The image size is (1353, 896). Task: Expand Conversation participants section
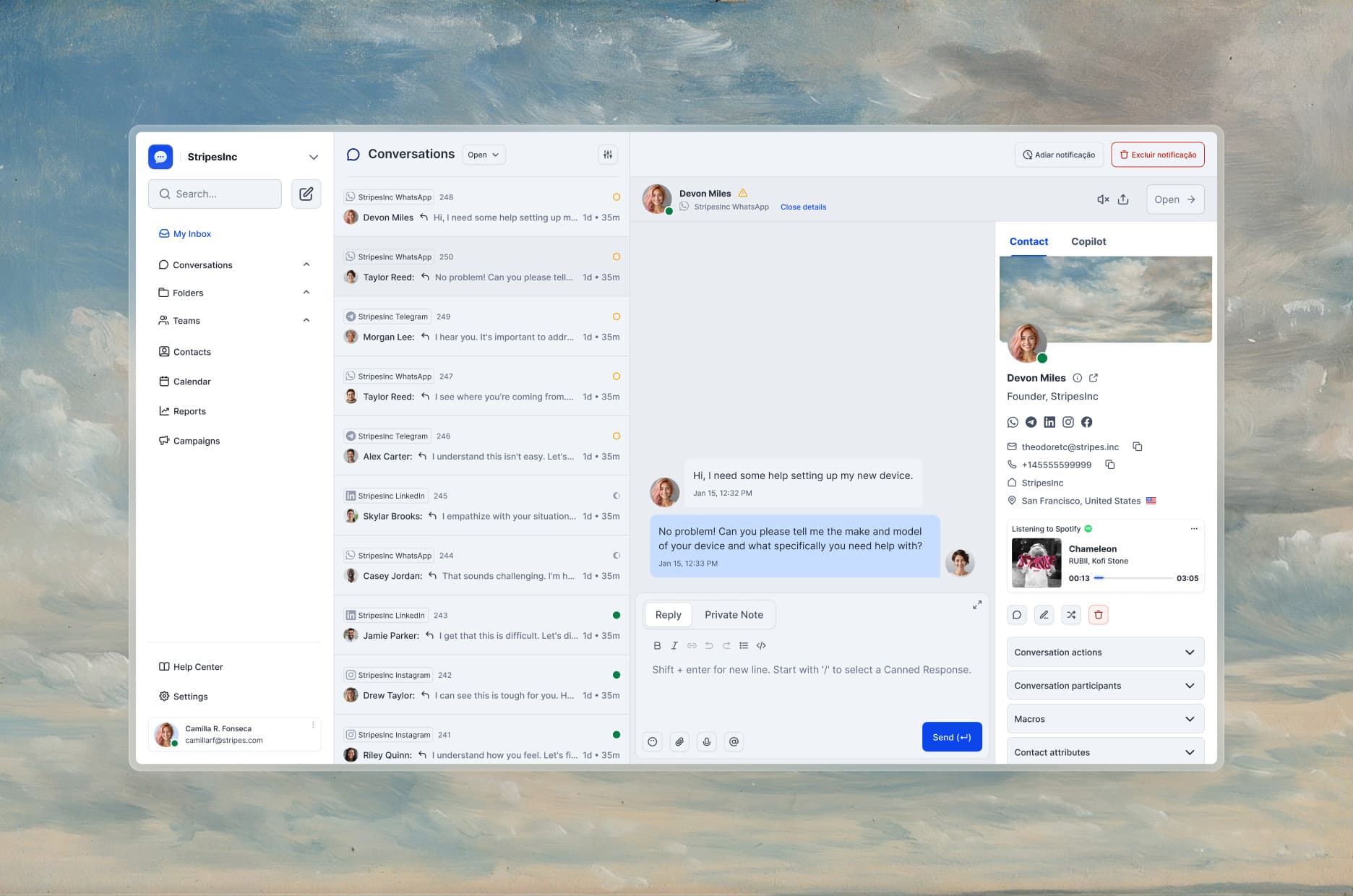click(x=1105, y=686)
